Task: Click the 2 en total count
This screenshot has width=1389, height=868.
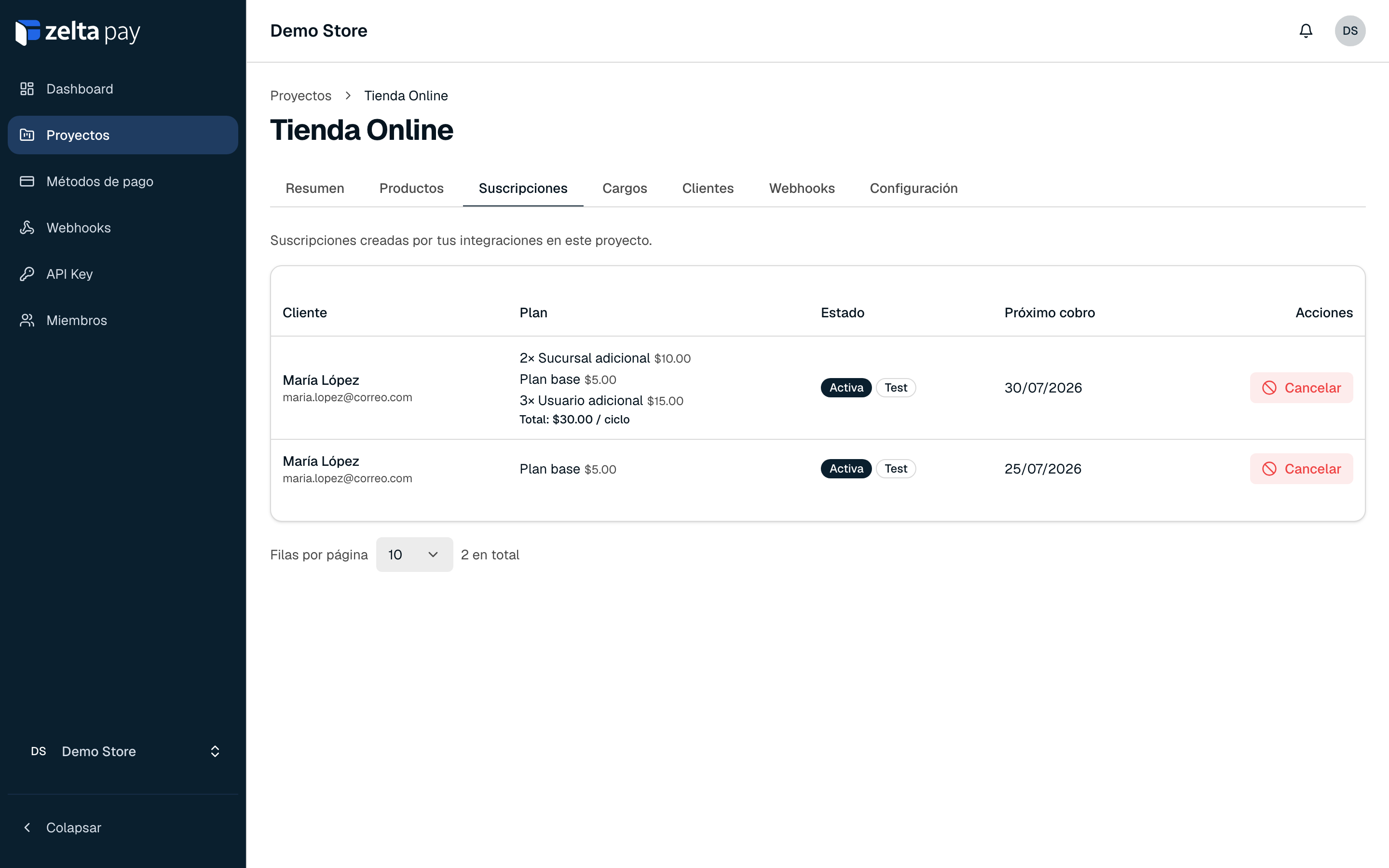Action: 490,555
